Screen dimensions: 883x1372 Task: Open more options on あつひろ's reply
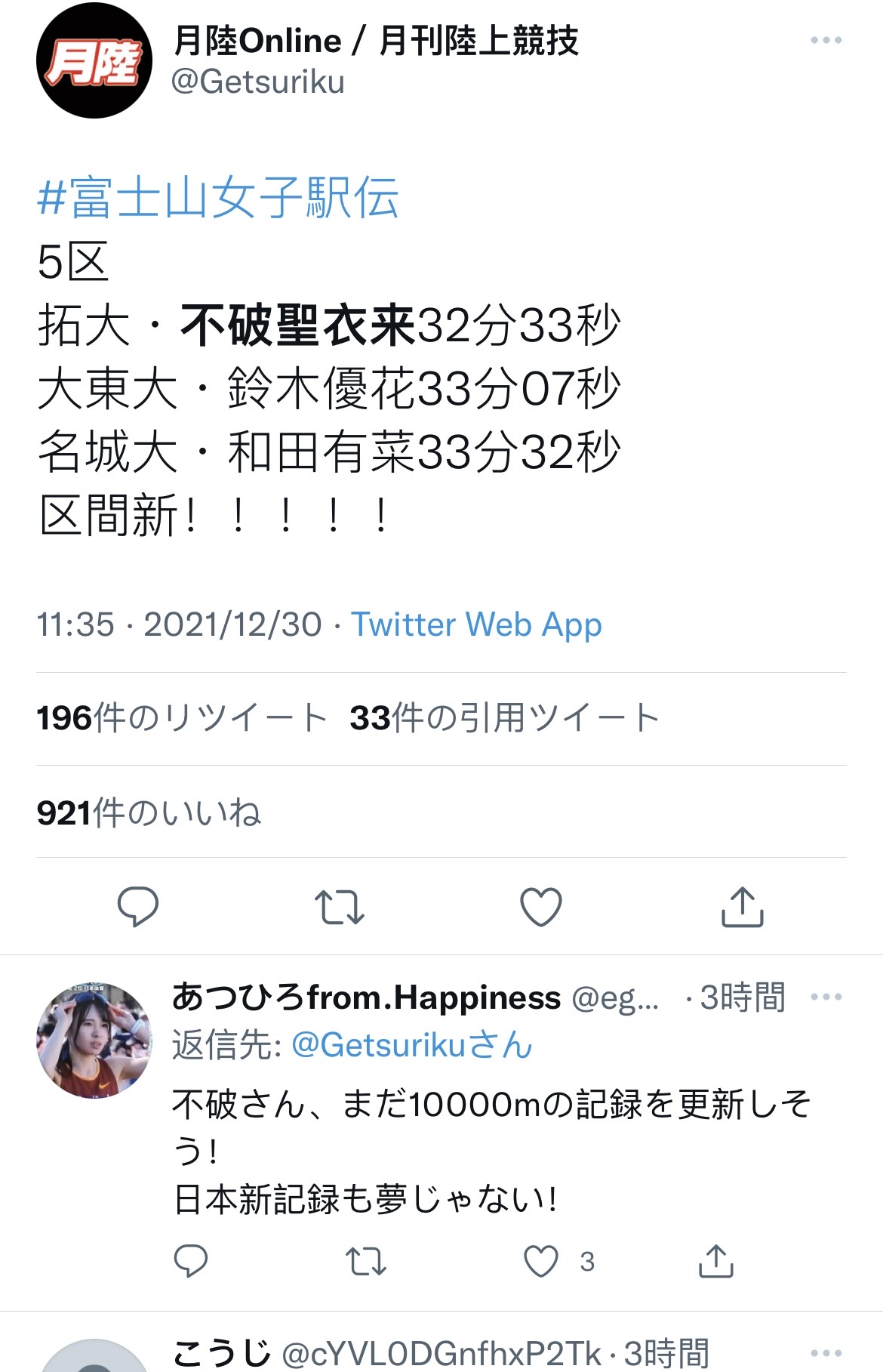click(826, 997)
